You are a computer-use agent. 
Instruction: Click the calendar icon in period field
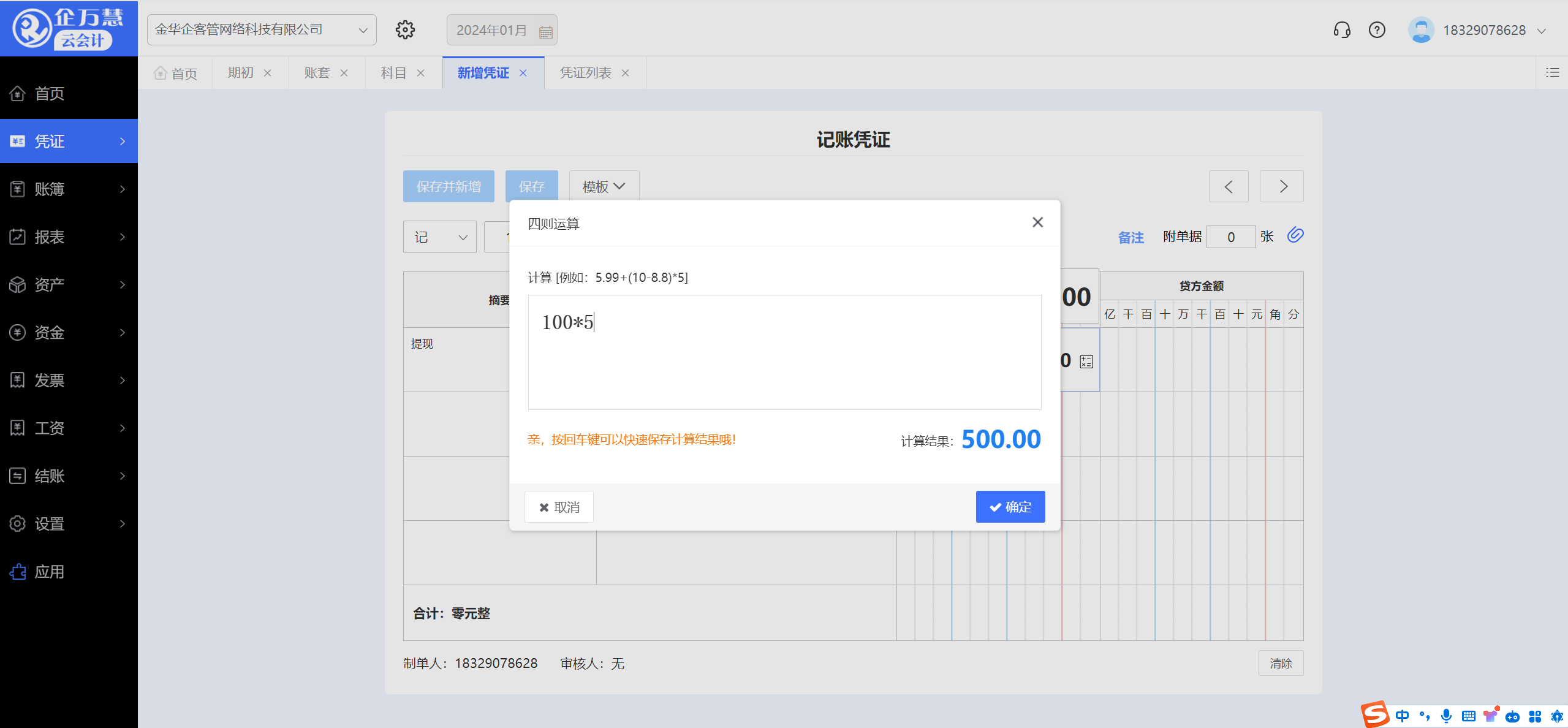click(x=545, y=31)
